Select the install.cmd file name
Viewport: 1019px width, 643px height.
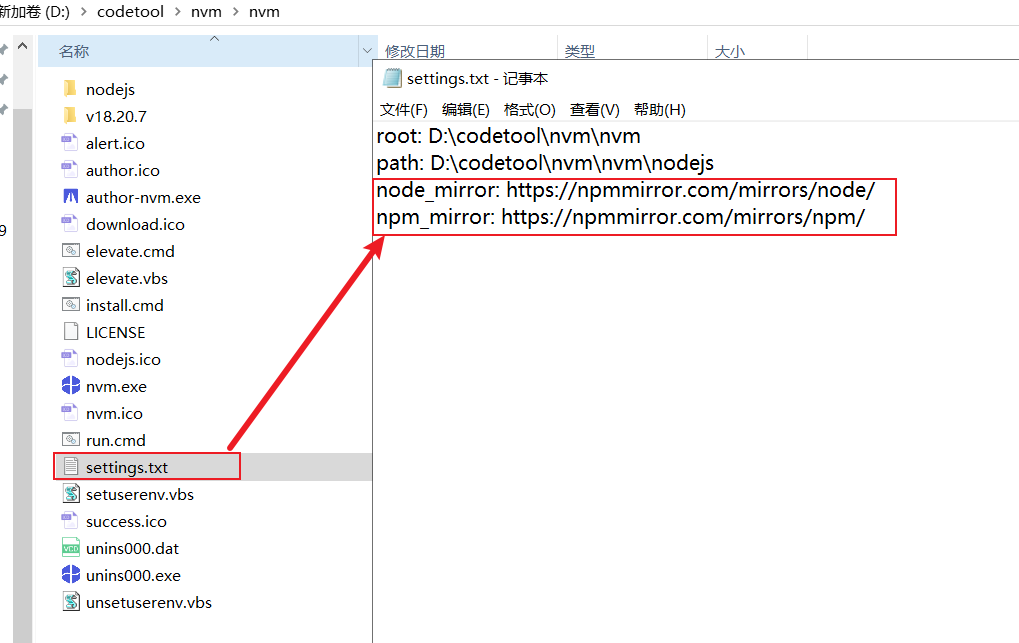pos(125,306)
